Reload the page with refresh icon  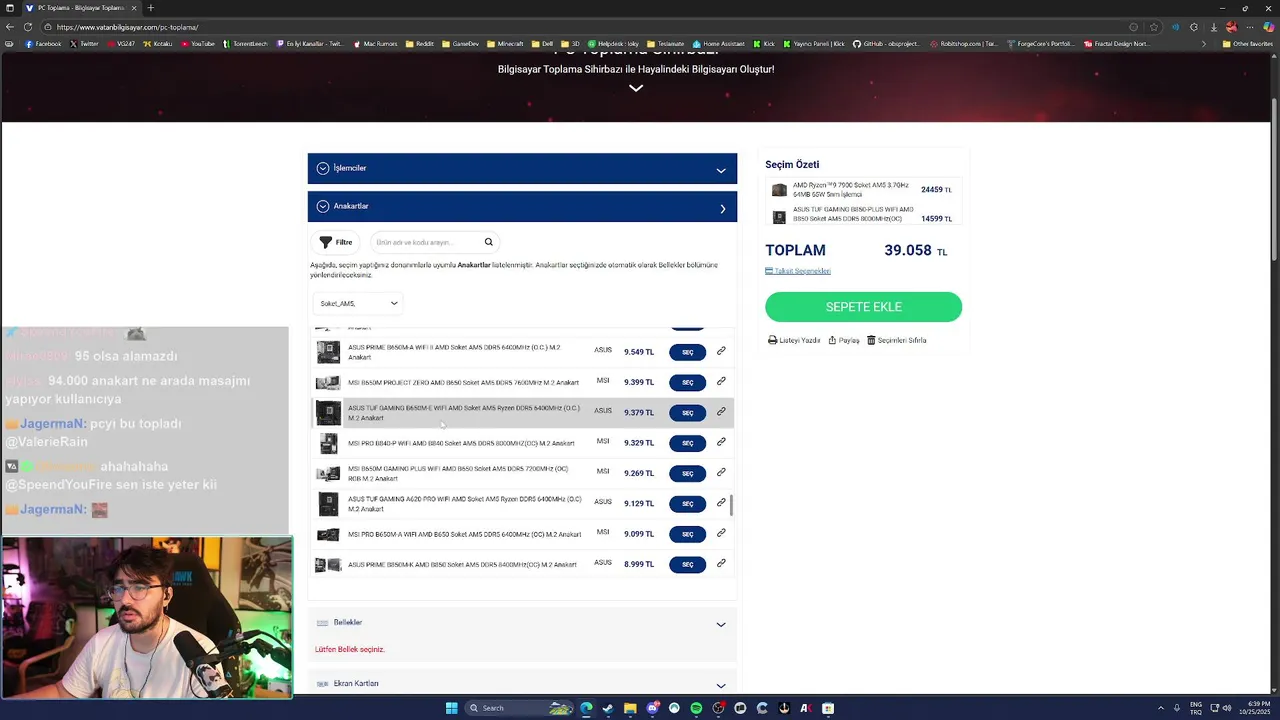[x=28, y=27]
